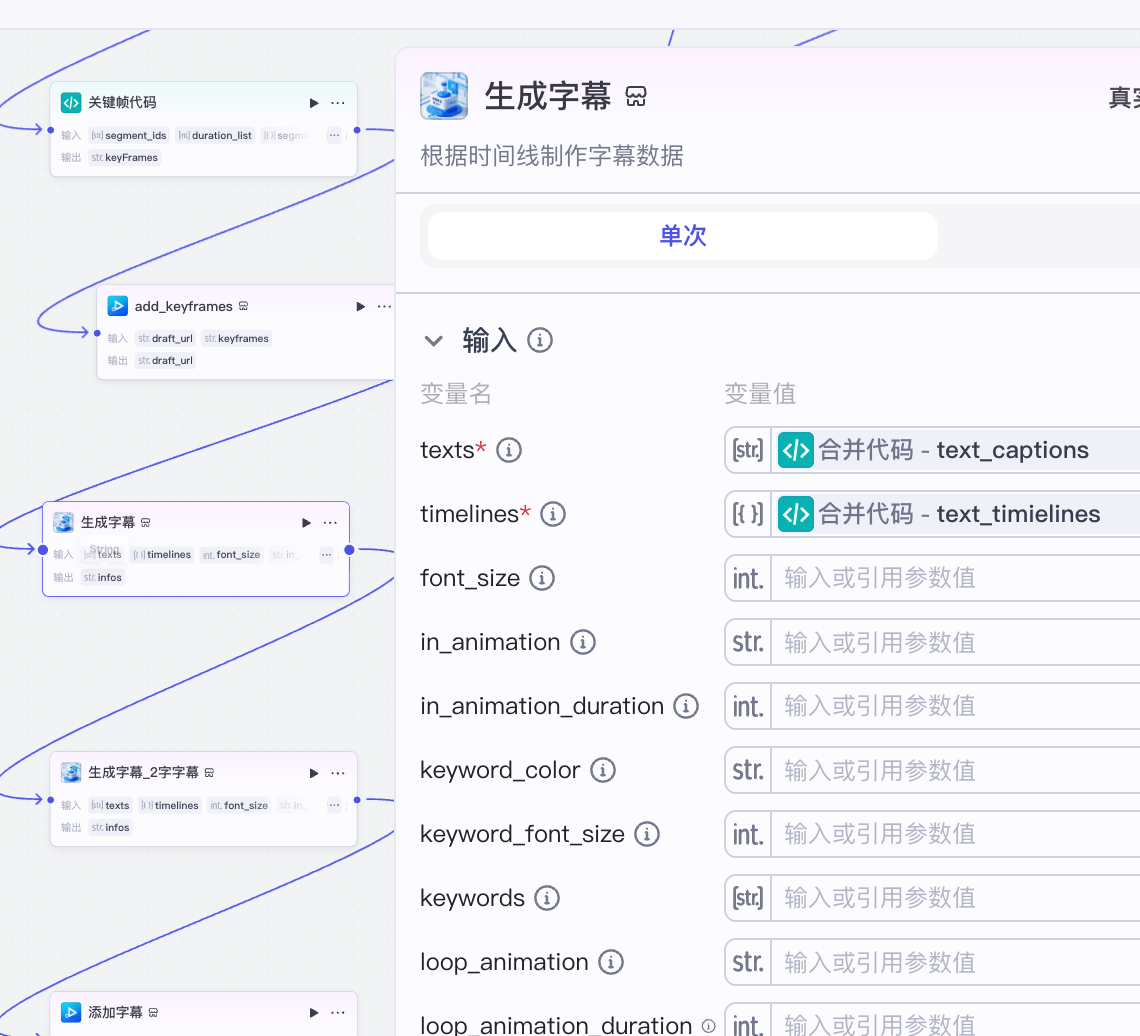The image size is (1140, 1036).
Task: Click the 合并代码 - text_captions reference value
Action: [952, 451]
